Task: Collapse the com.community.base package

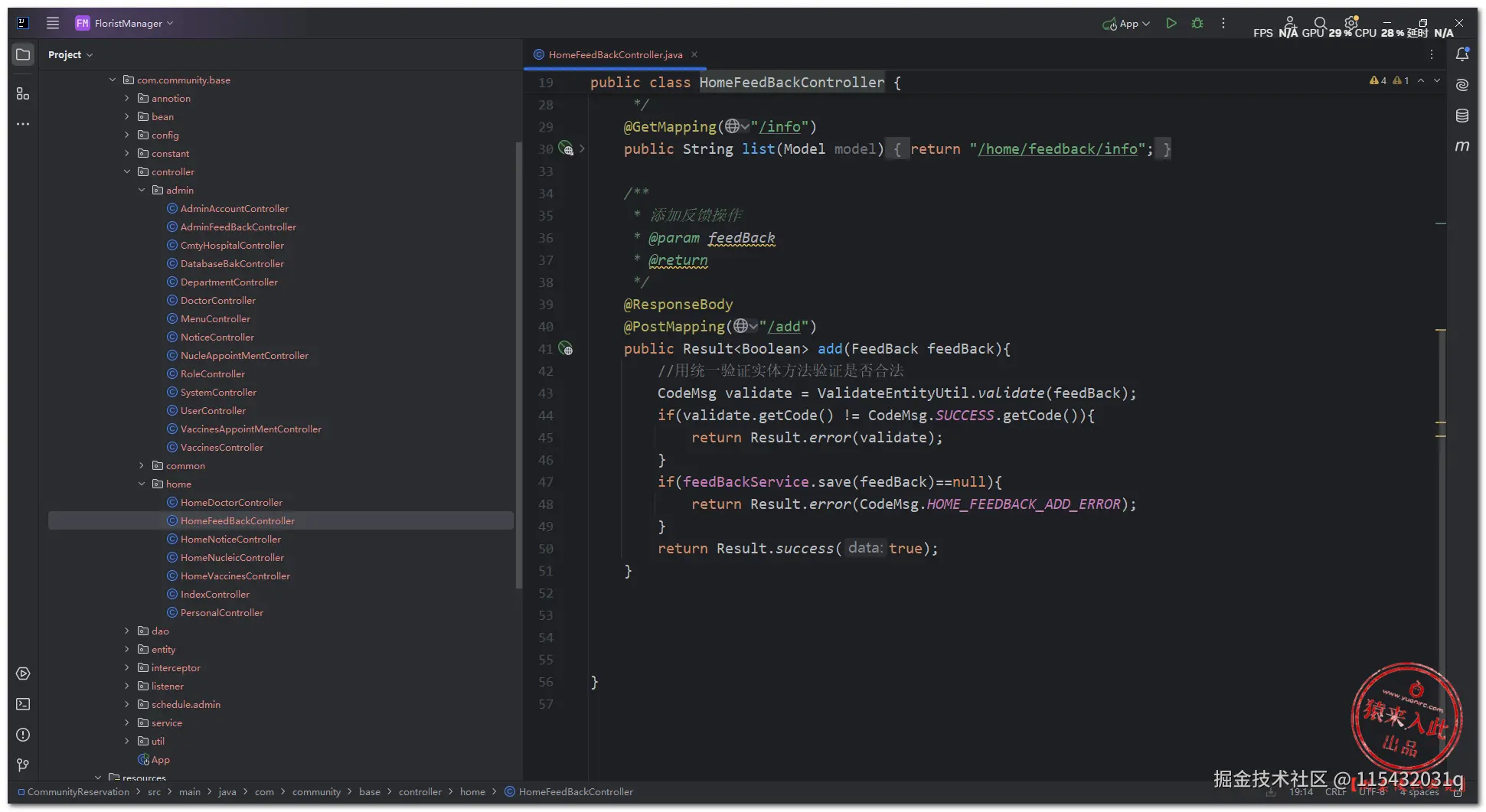Action: pos(113,80)
